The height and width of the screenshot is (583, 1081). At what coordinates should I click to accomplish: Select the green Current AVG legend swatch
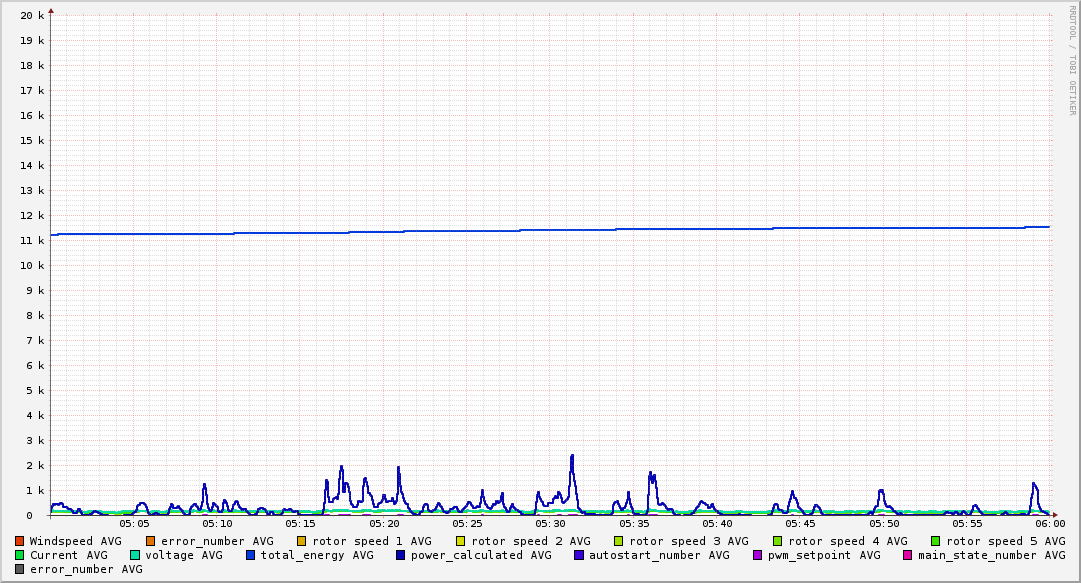click(20, 555)
